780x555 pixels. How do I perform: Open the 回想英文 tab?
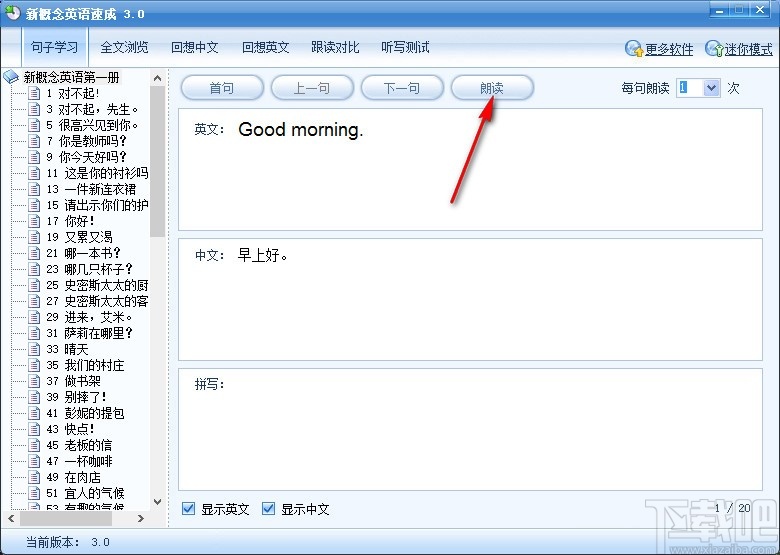pyautogui.click(x=265, y=47)
